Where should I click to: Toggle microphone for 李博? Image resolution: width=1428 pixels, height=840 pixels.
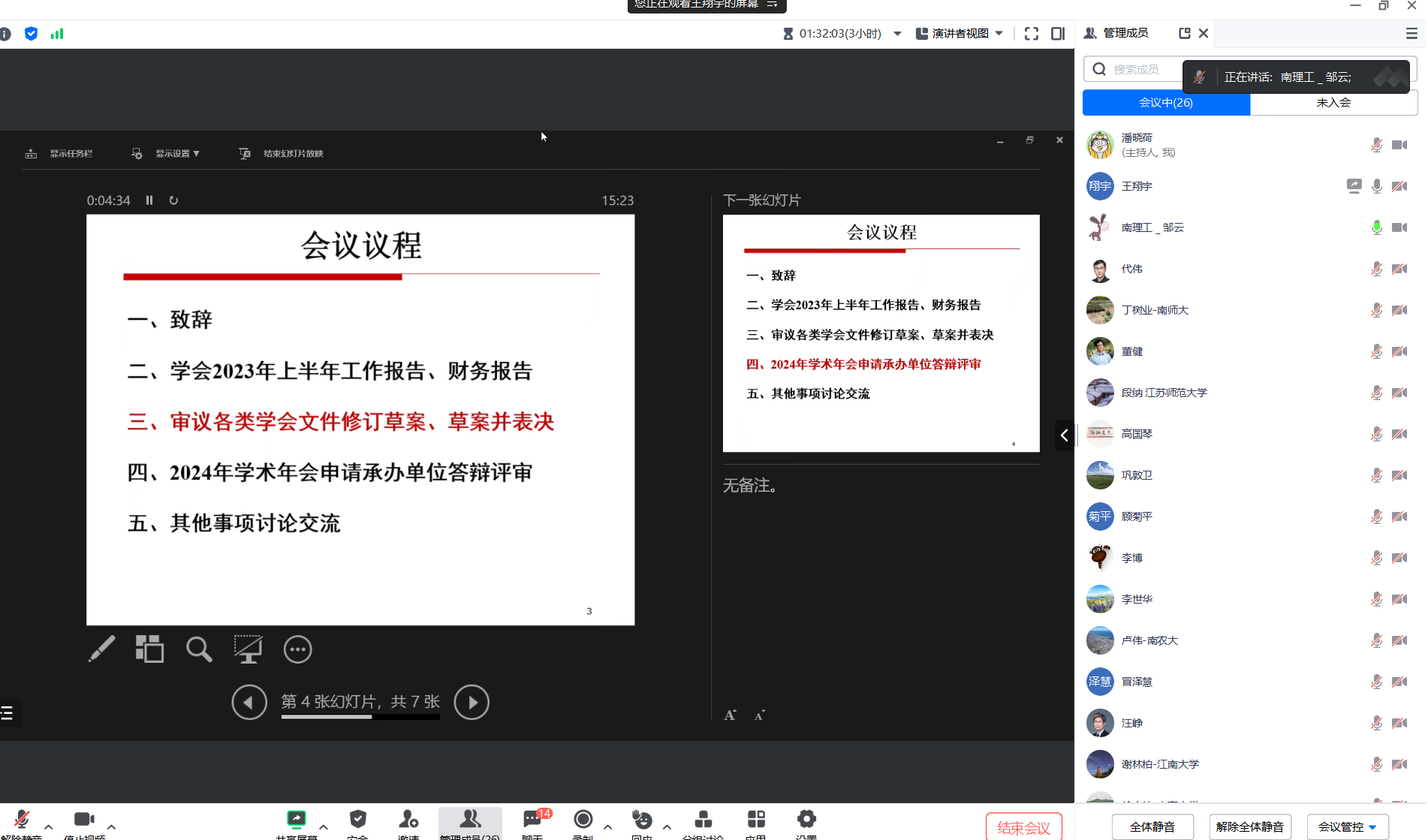tap(1377, 558)
